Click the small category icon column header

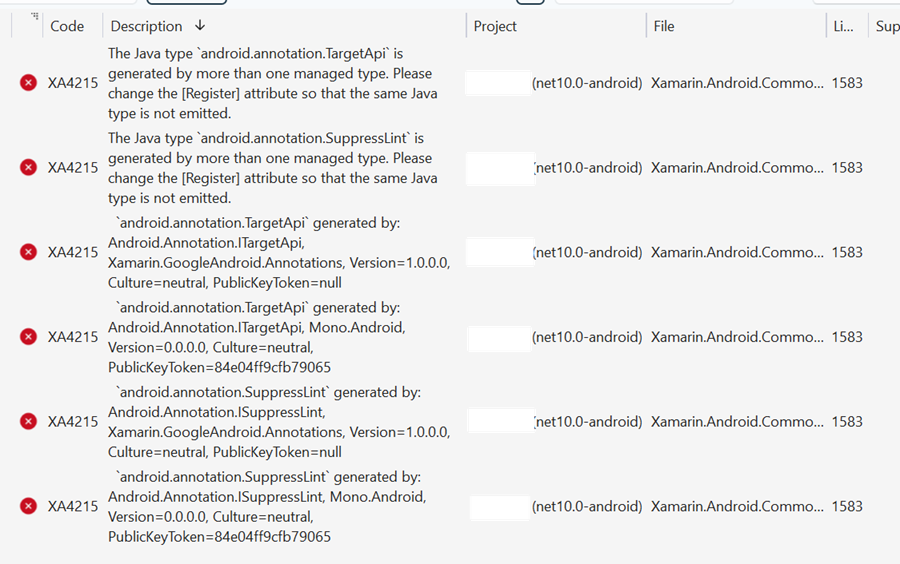[34, 17]
